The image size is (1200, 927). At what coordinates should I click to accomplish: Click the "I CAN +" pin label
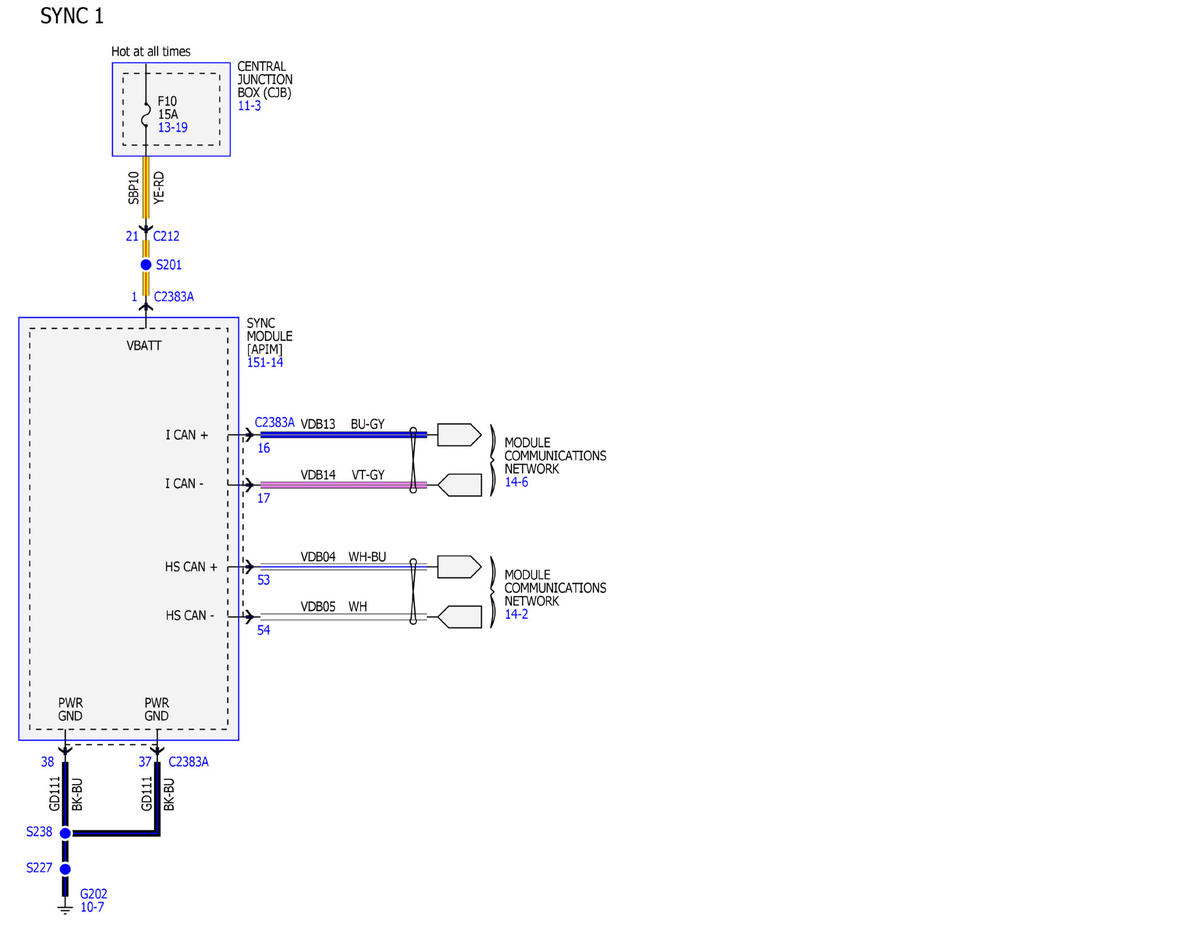[x=187, y=435]
